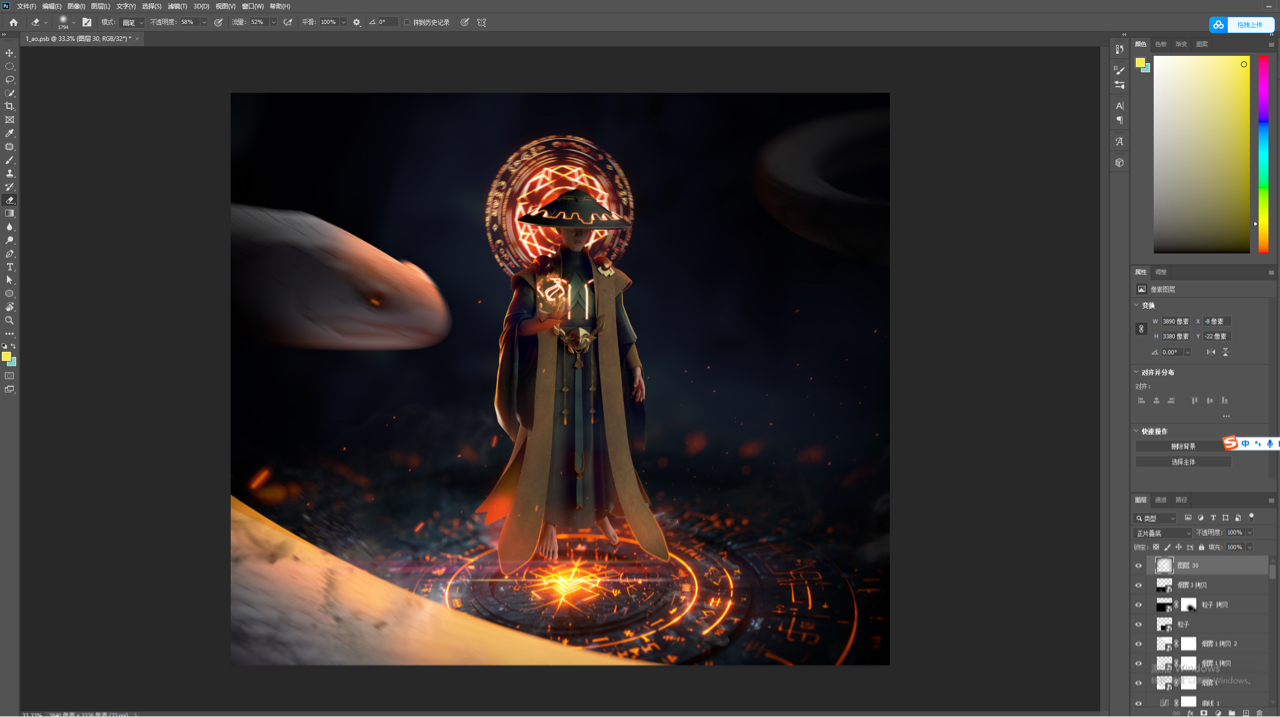Screen dimensions: 1280x717
Task: Open smoothing options gear icon
Action: coord(356,22)
